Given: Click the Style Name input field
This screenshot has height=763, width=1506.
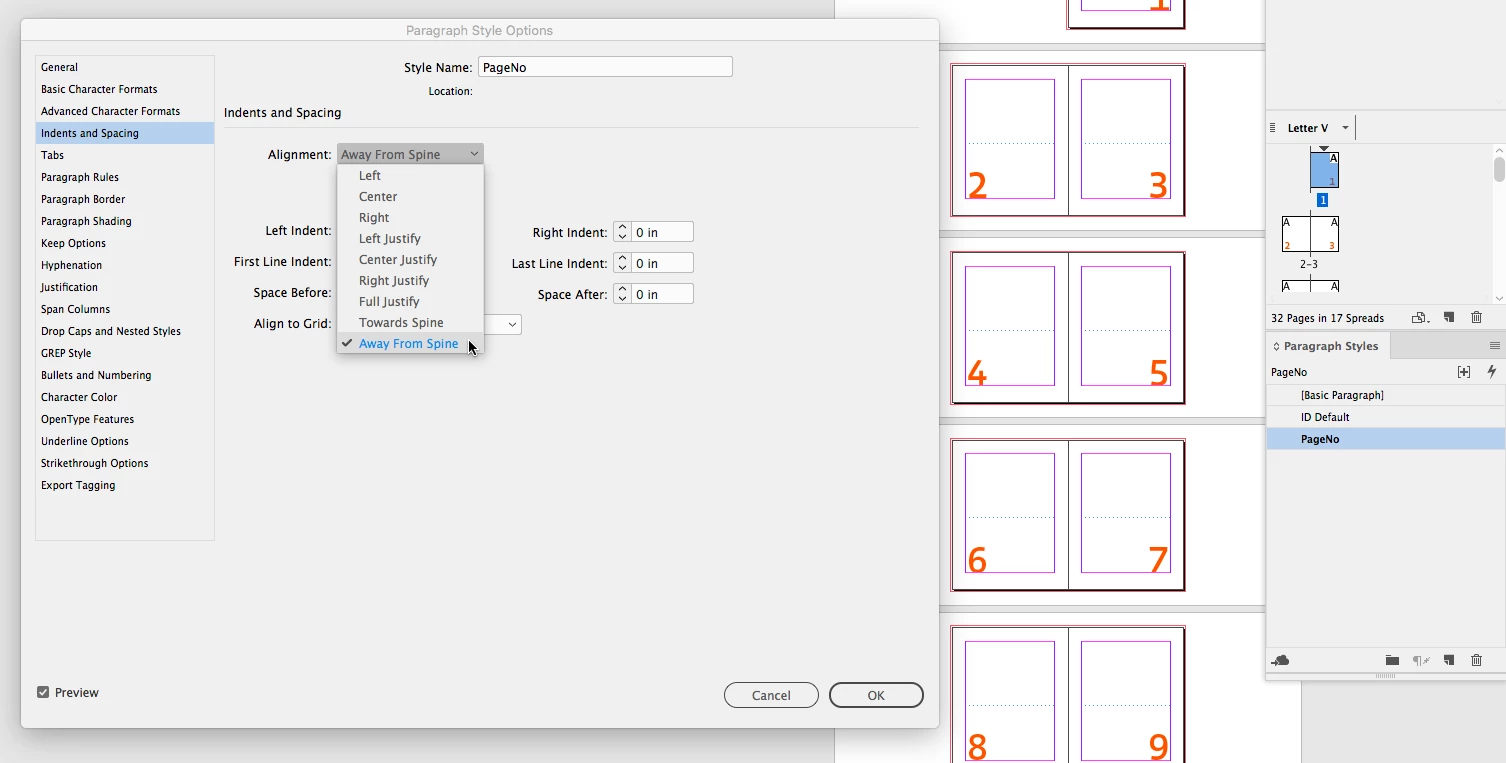Looking at the screenshot, I should tap(605, 67).
